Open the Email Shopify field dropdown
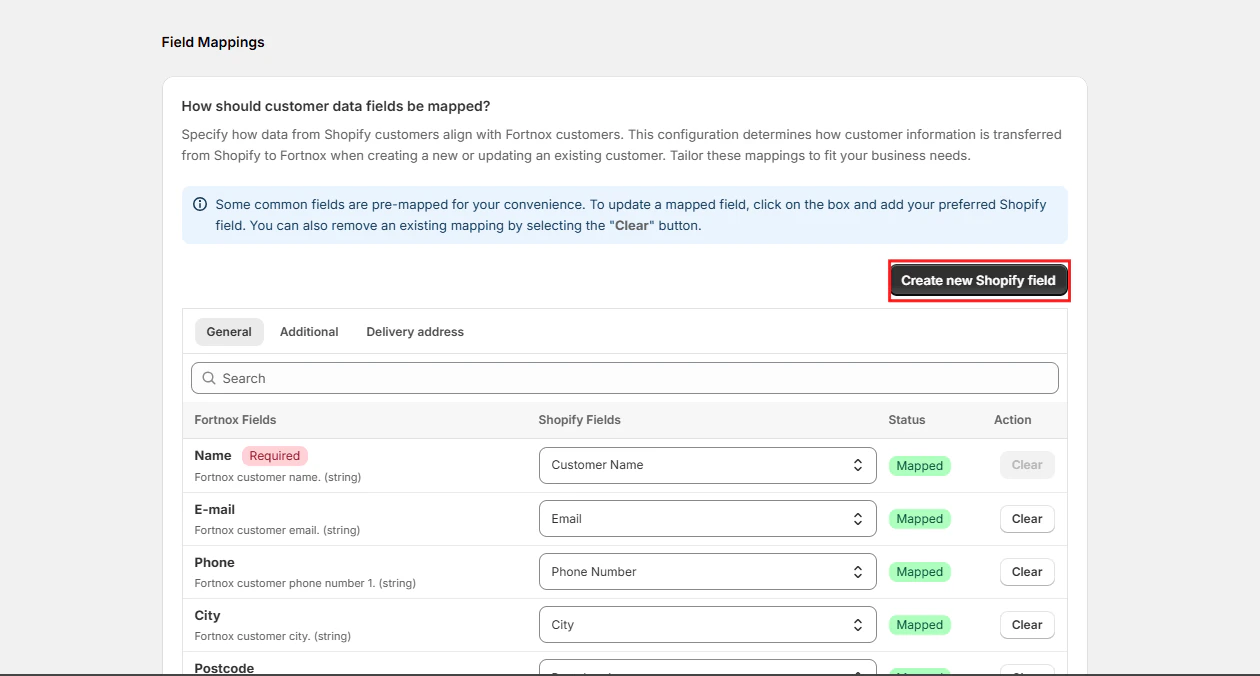The width and height of the screenshot is (1260, 676). (x=708, y=519)
